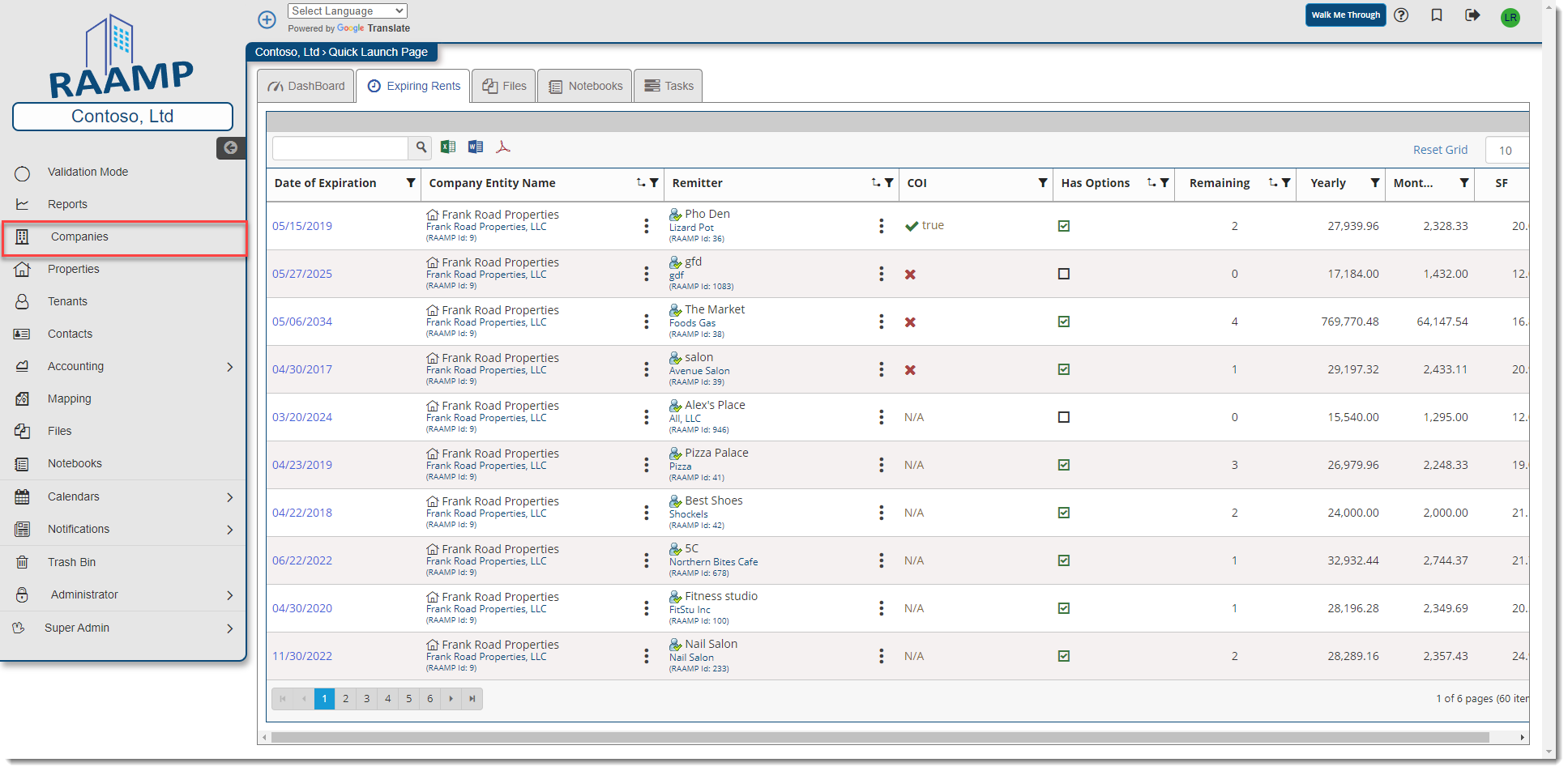This screenshot has width=1568, height=771.
Task: Switch to the Files tab
Action: [504, 86]
